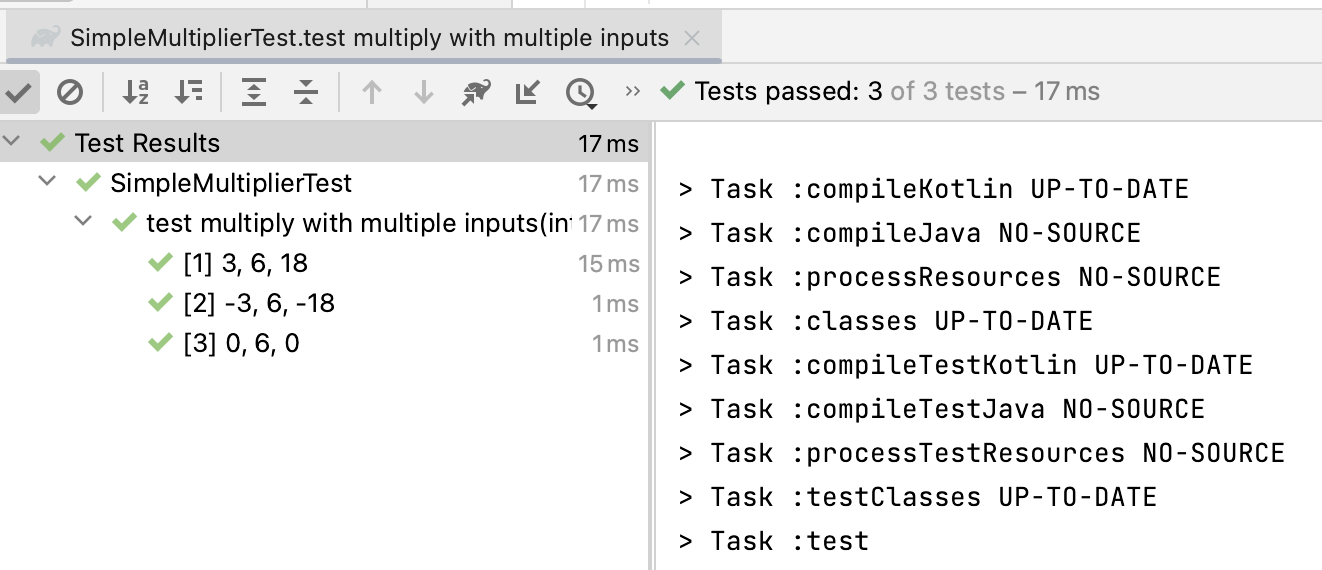Screen dimensions: 1322x570
Task: Collapse all test nodes icon
Action: tap(306, 93)
